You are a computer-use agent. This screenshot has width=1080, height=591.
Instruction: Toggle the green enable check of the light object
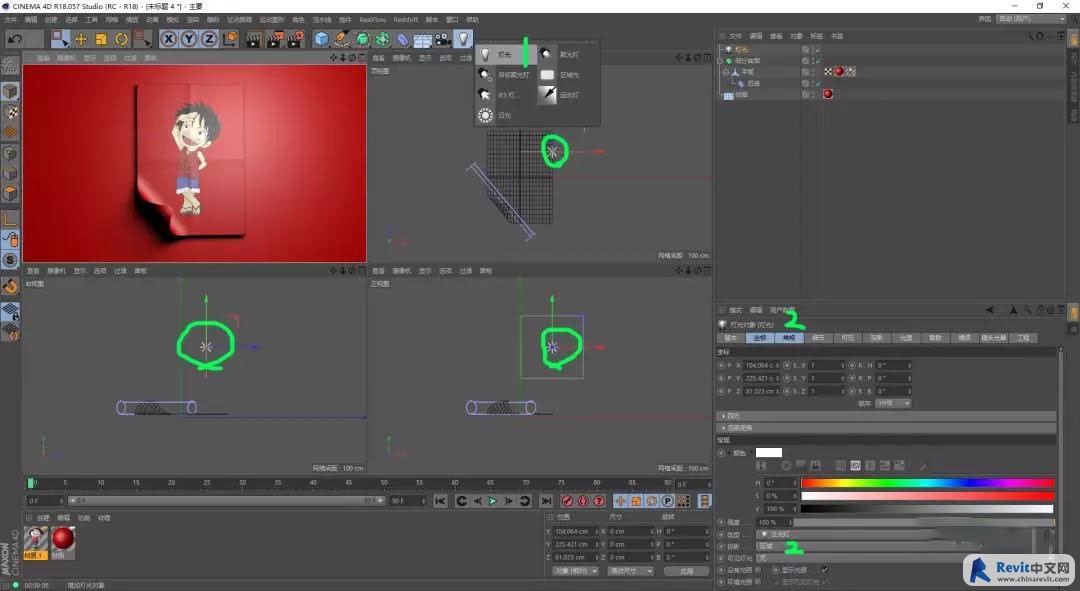(818, 50)
